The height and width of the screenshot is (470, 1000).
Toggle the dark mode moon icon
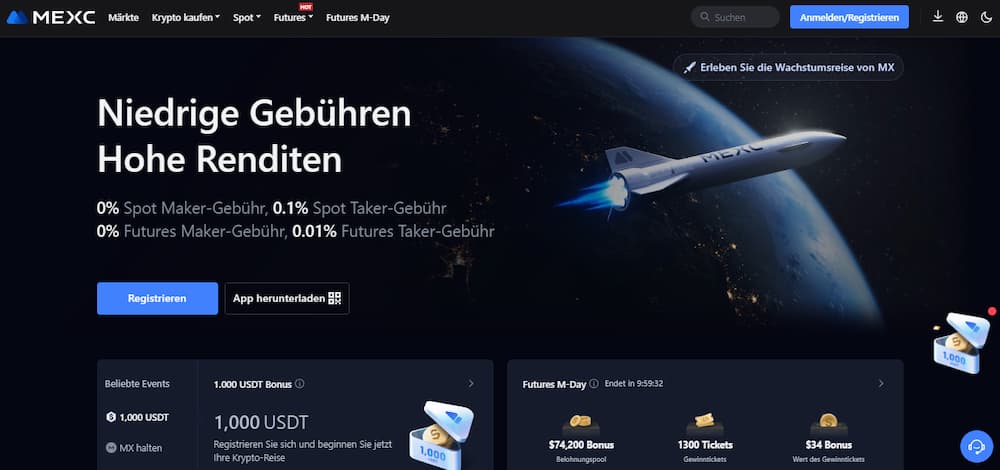(x=986, y=17)
